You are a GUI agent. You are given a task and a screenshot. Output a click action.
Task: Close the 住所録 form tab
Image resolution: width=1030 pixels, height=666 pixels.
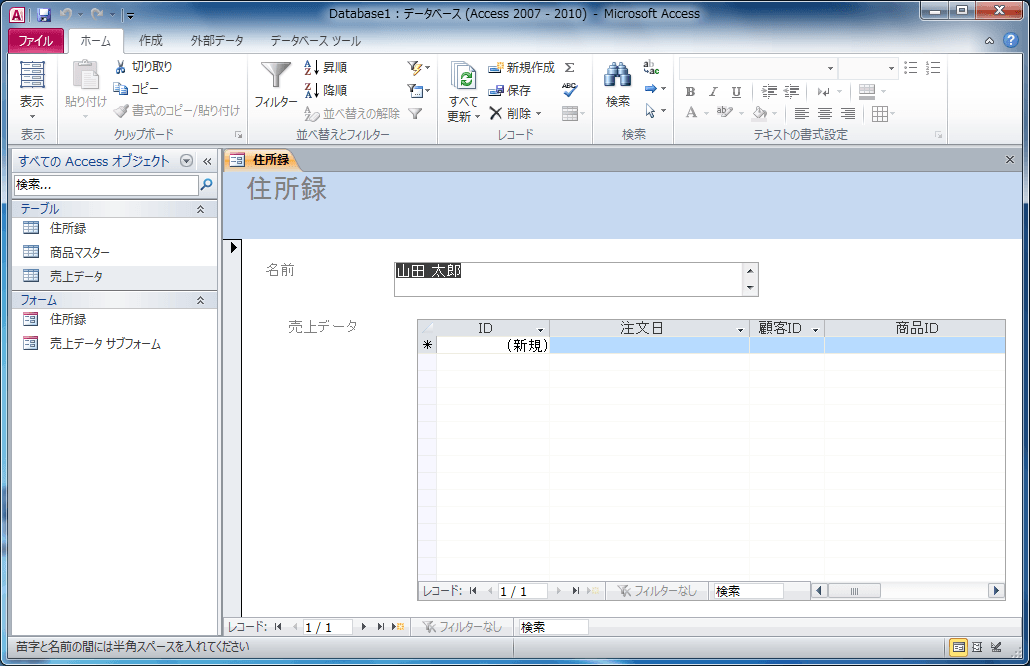(x=1010, y=160)
